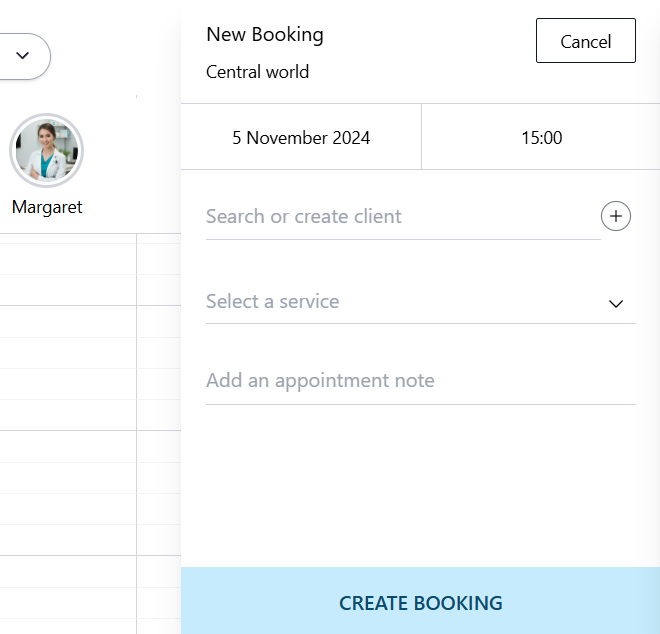Change the 15:00 booking time
The height and width of the screenshot is (634, 660).
pos(541,138)
